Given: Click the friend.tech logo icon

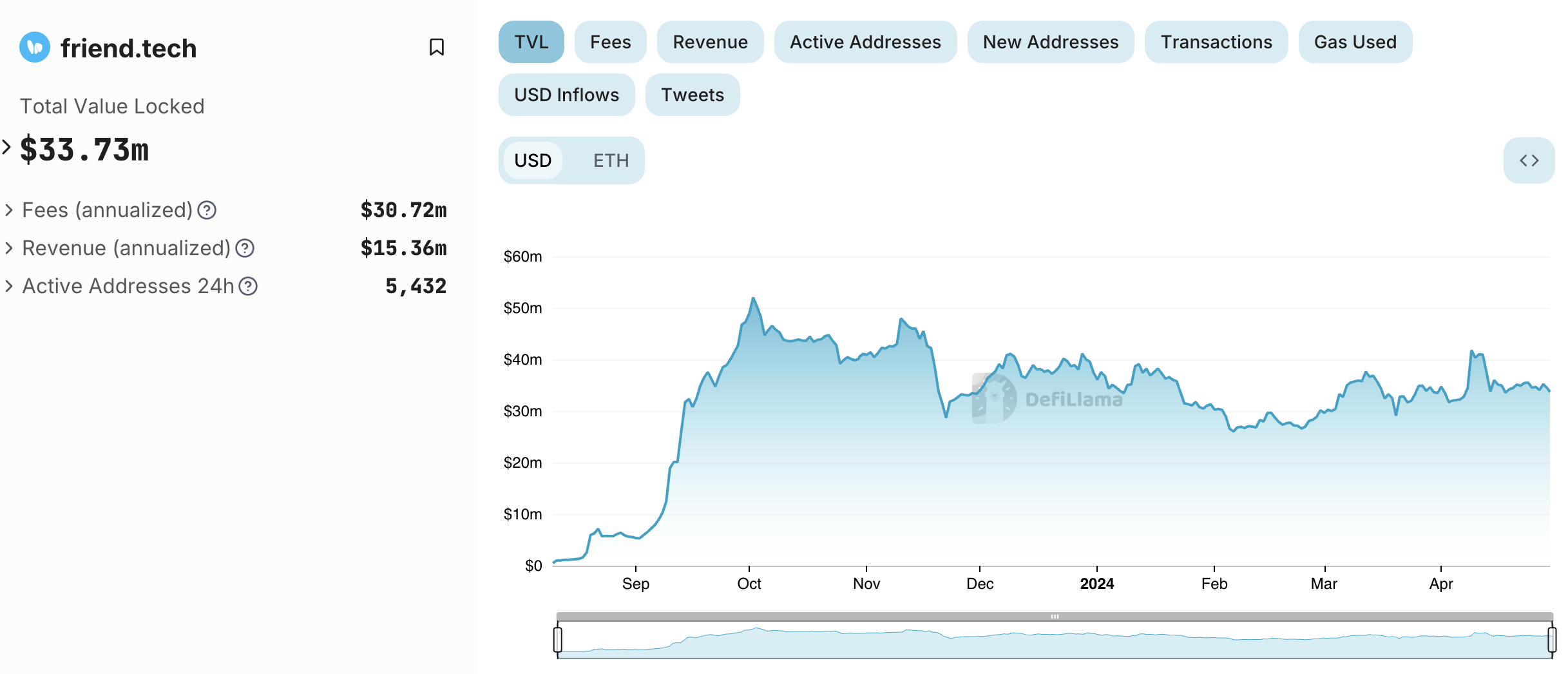Looking at the screenshot, I should click(35, 47).
